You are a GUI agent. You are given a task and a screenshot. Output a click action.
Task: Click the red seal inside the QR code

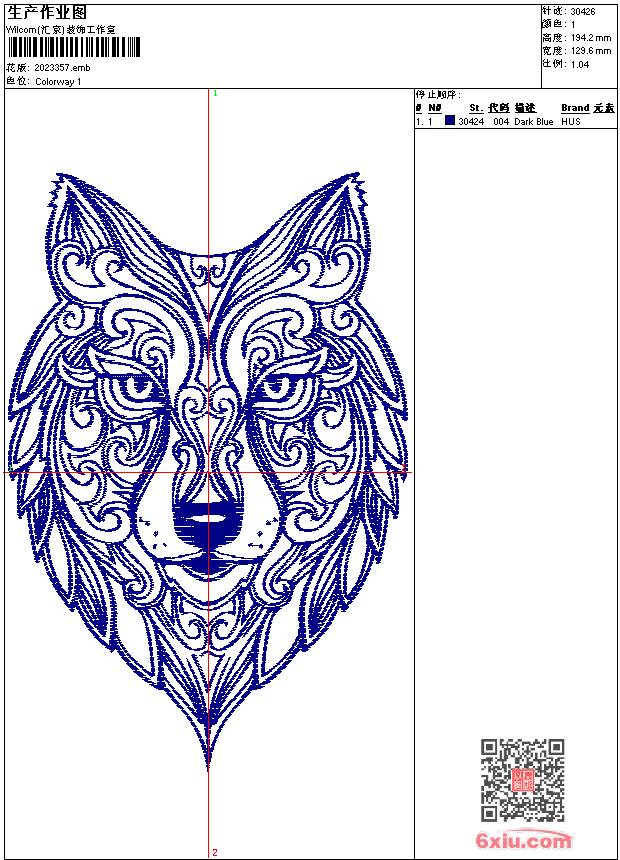click(x=523, y=780)
